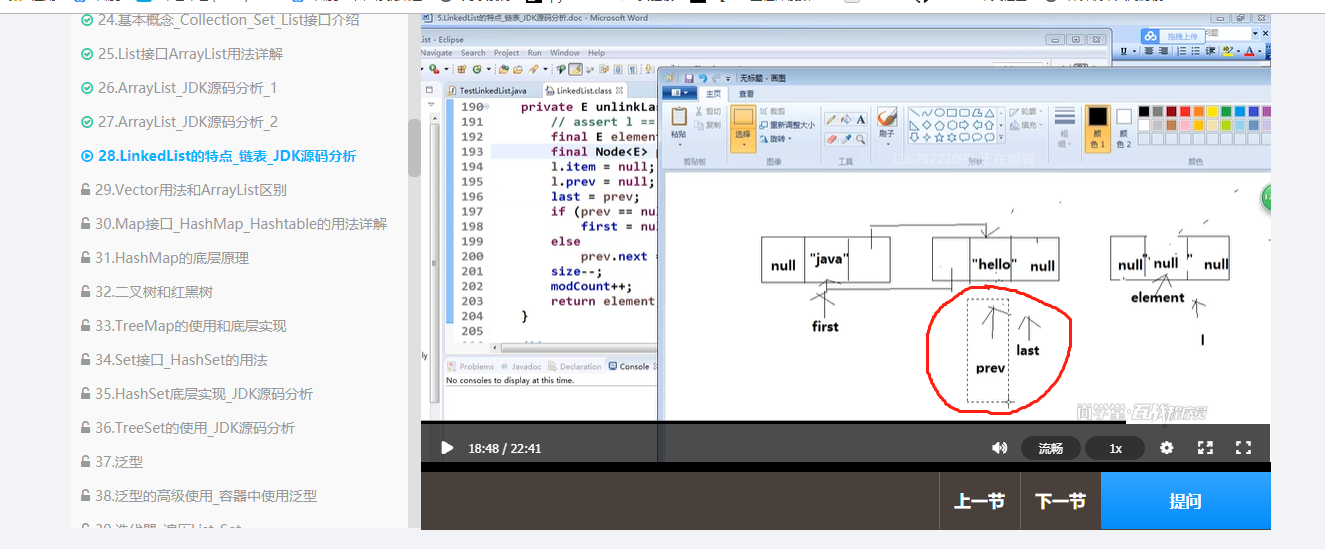The image size is (1325, 549).
Task: Open lesson 38 泛型的高级使用
Action: [199, 496]
